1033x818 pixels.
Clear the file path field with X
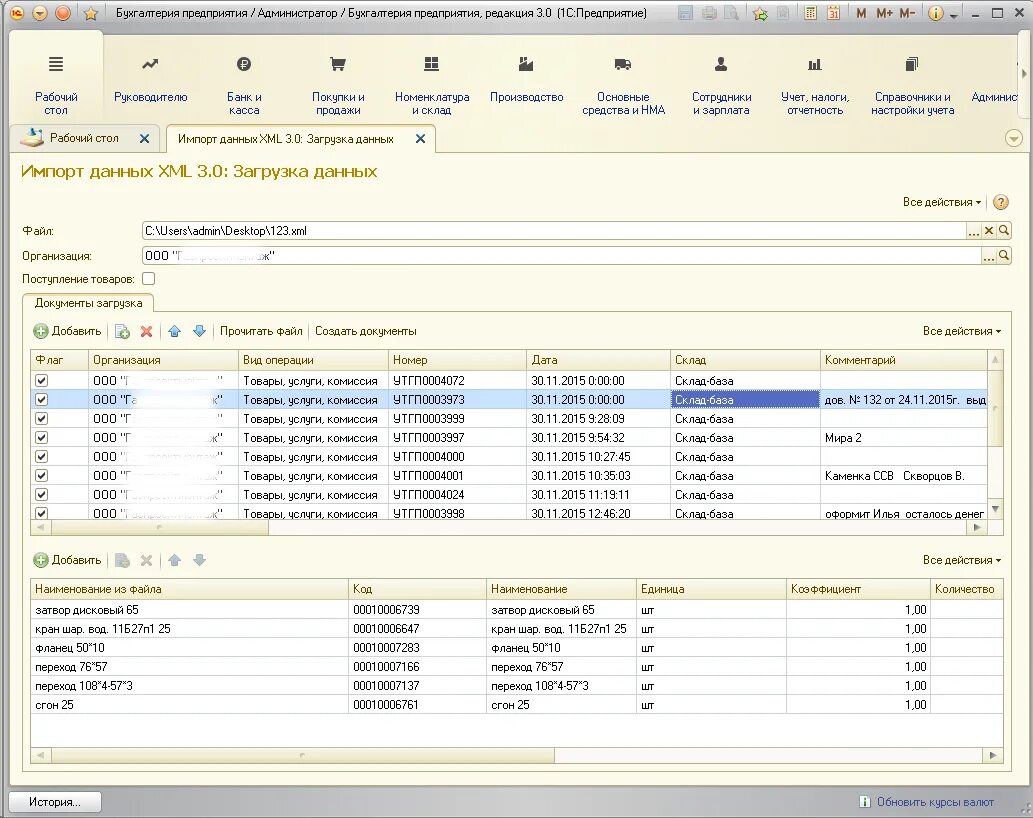[x=988, y=231]
